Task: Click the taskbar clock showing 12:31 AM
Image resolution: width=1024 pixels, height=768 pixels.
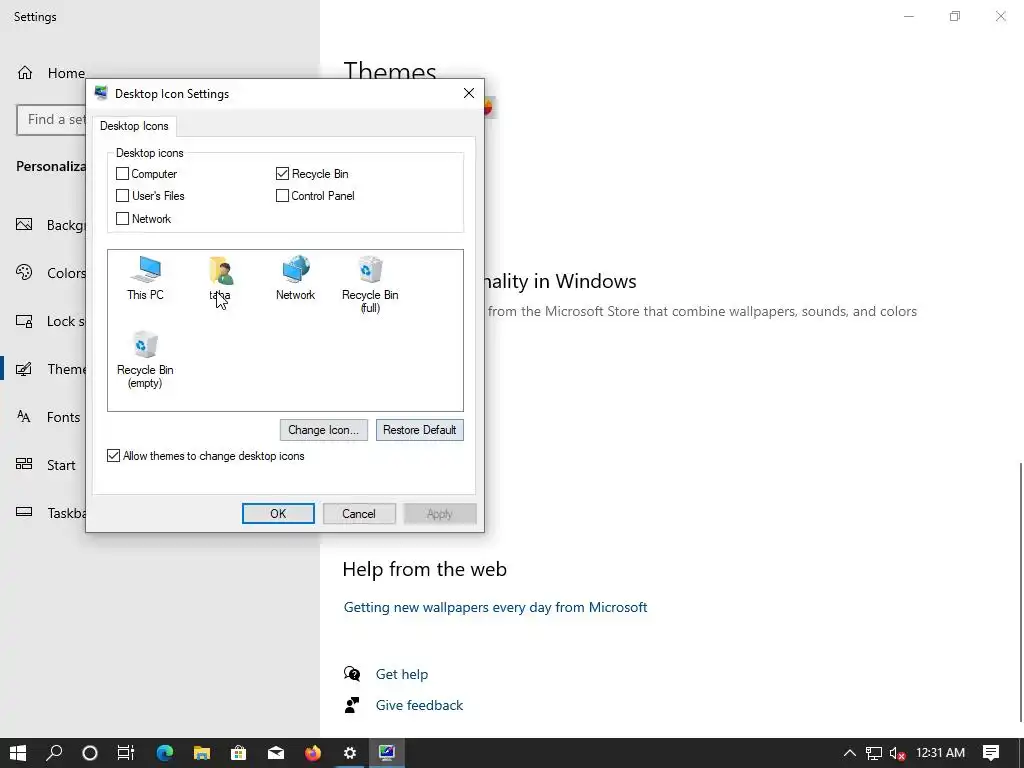Action: 940,753
